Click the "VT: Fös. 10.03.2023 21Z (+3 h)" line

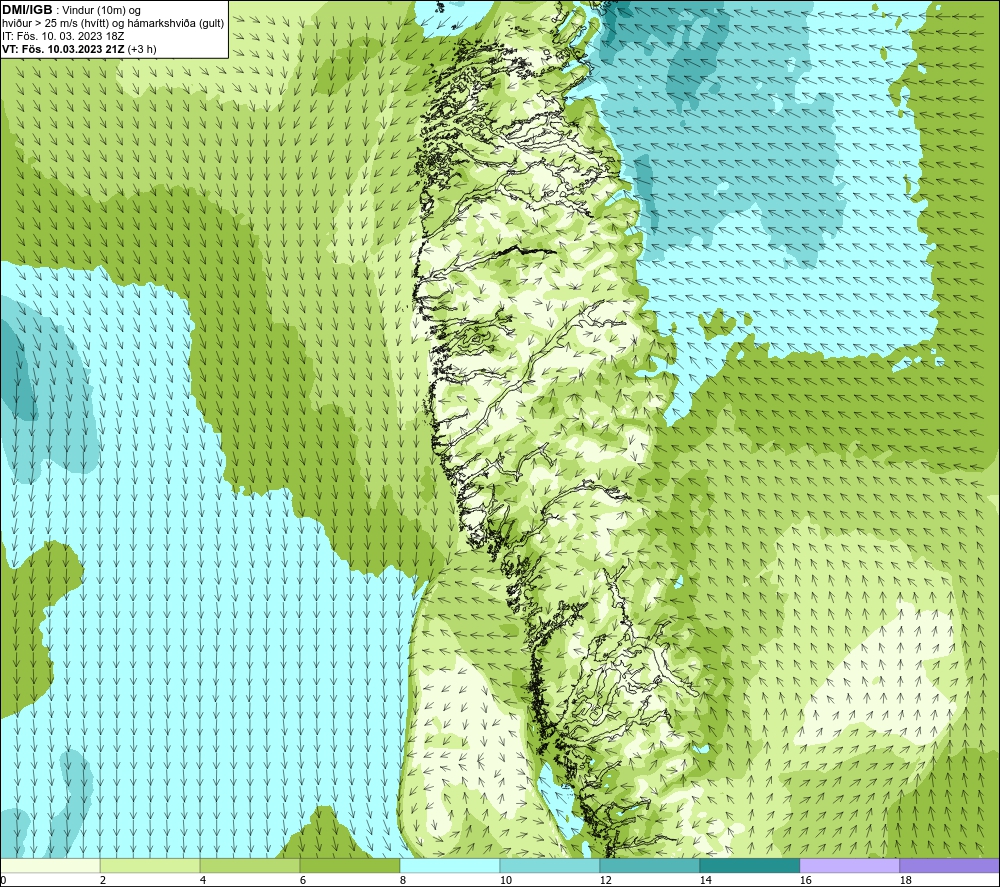tap(79, 48)
